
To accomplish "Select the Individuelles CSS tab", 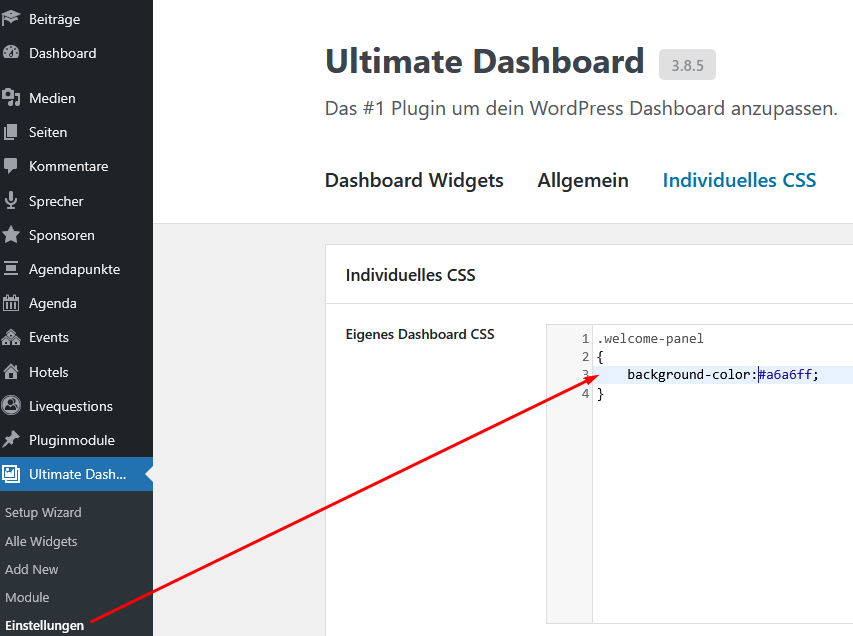I will 739,180.
